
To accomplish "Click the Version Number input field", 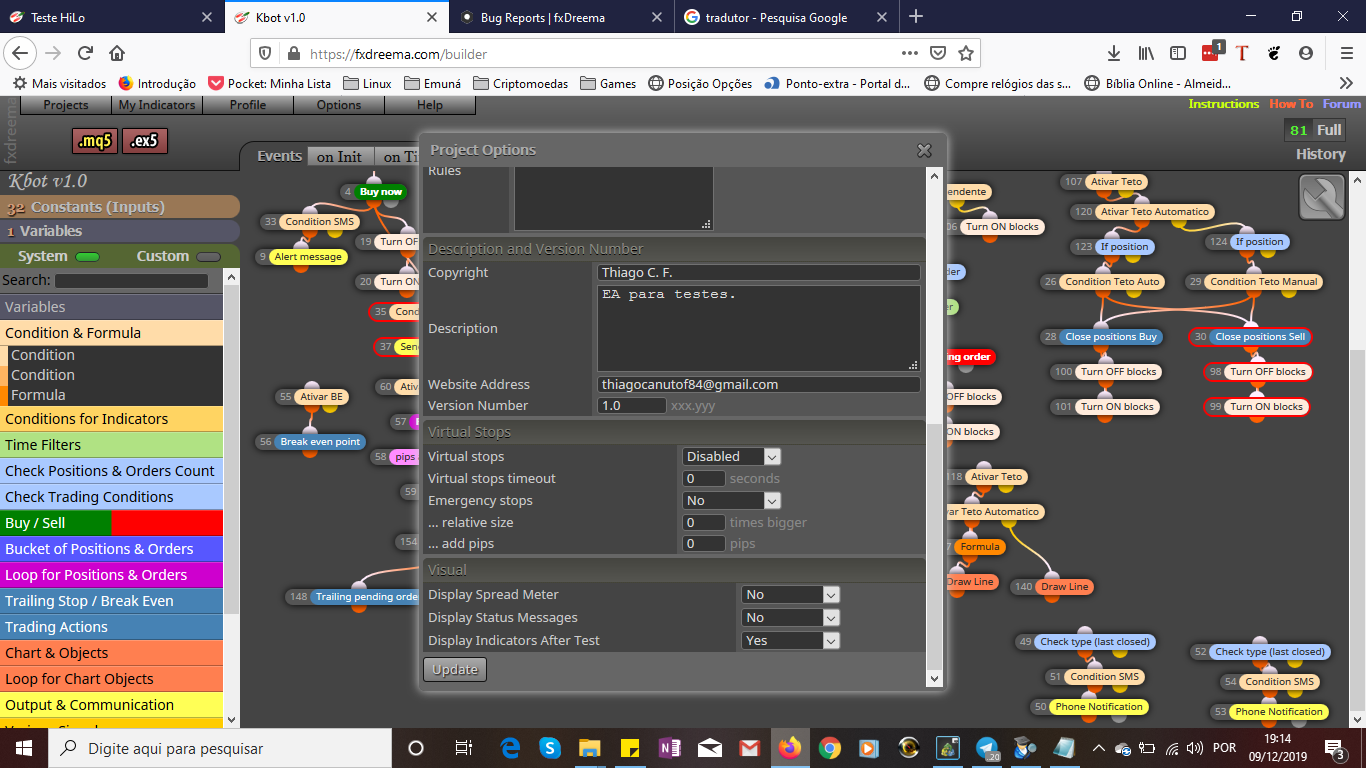I will (632, 405).
